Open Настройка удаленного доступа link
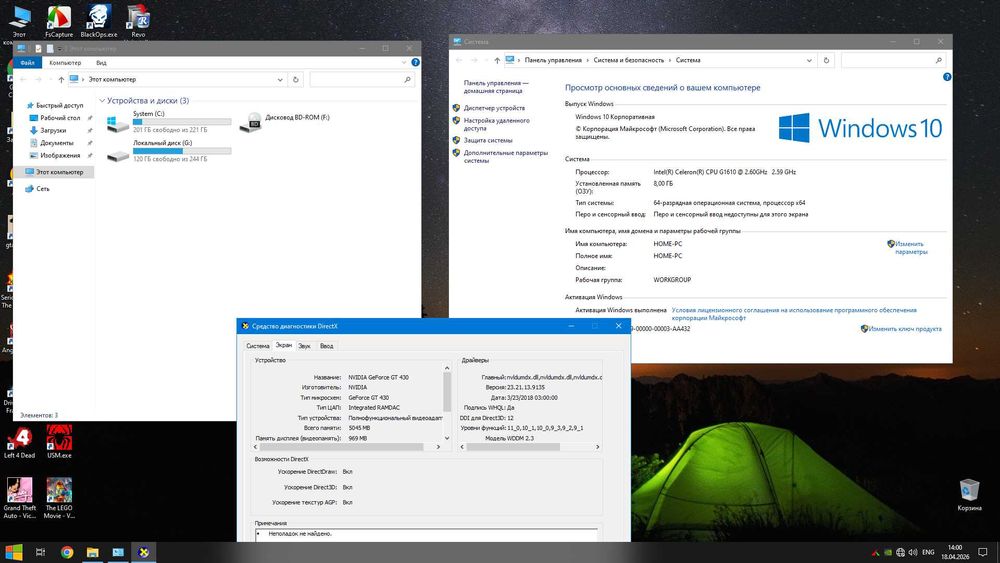 (x=496, y=124)
